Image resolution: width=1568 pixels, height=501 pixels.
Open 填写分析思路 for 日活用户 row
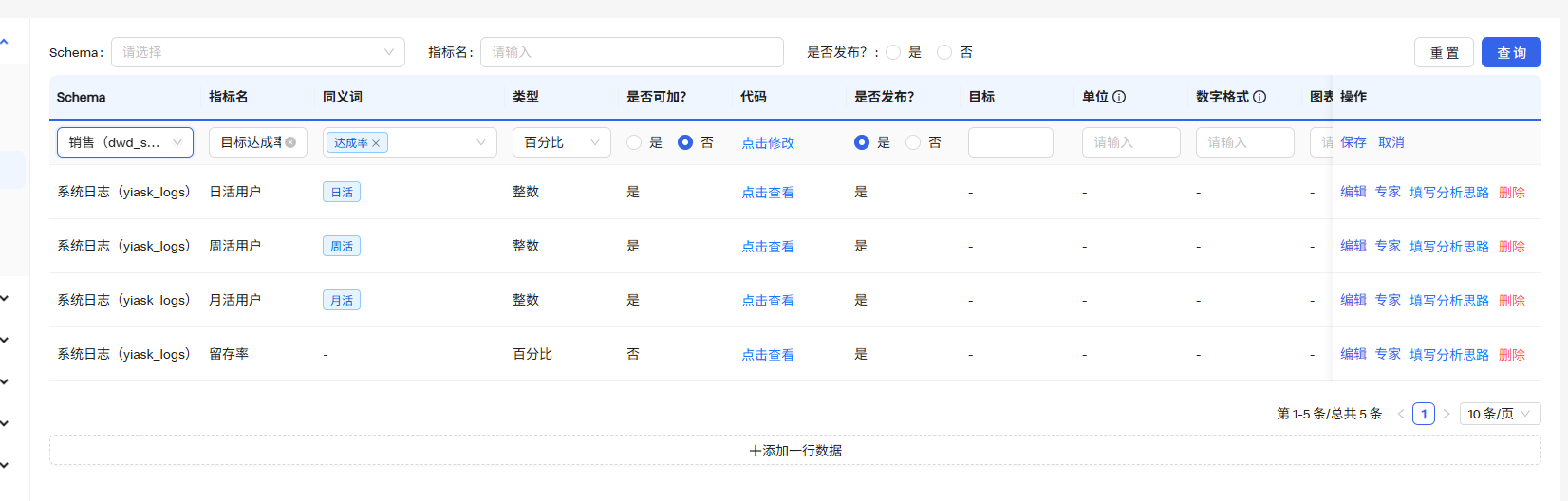coord(1449,193)
